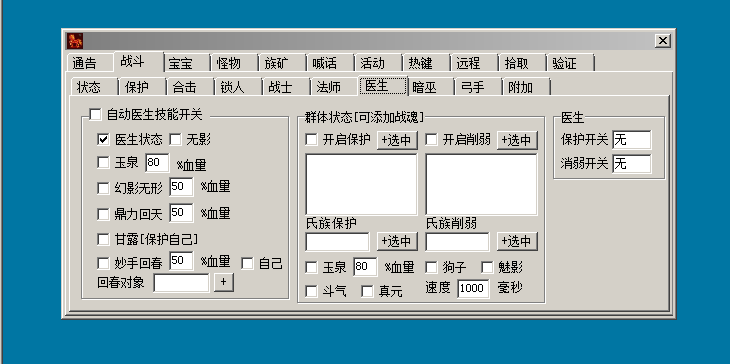Click +选中 button next to 氏族削弱 field

coord(517,242)
